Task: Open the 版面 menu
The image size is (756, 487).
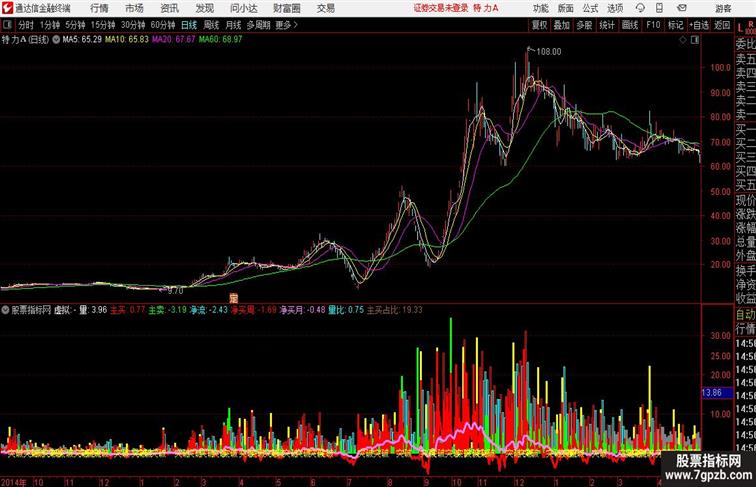Action: point(566,8)
